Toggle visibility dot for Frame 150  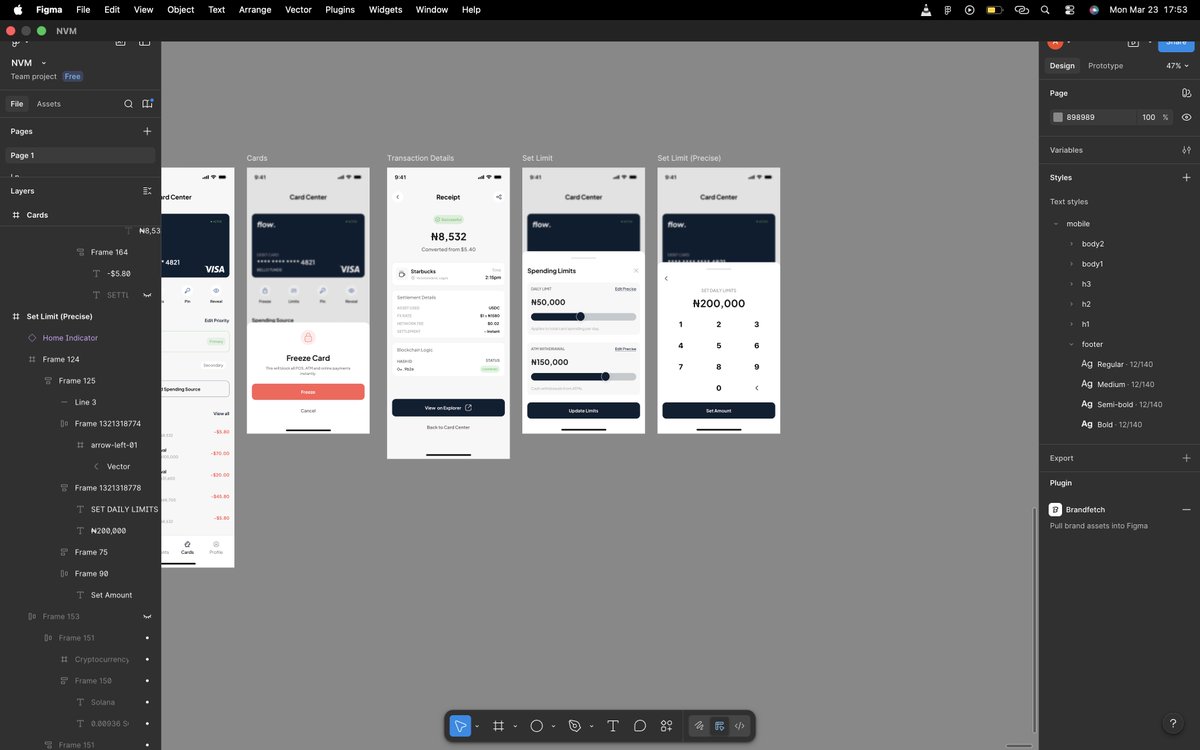click(x=147, y=681)
